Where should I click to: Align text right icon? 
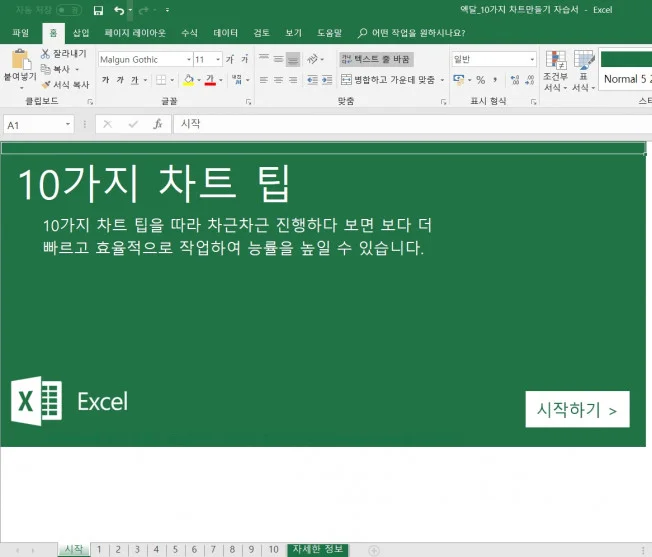[293, 80]
